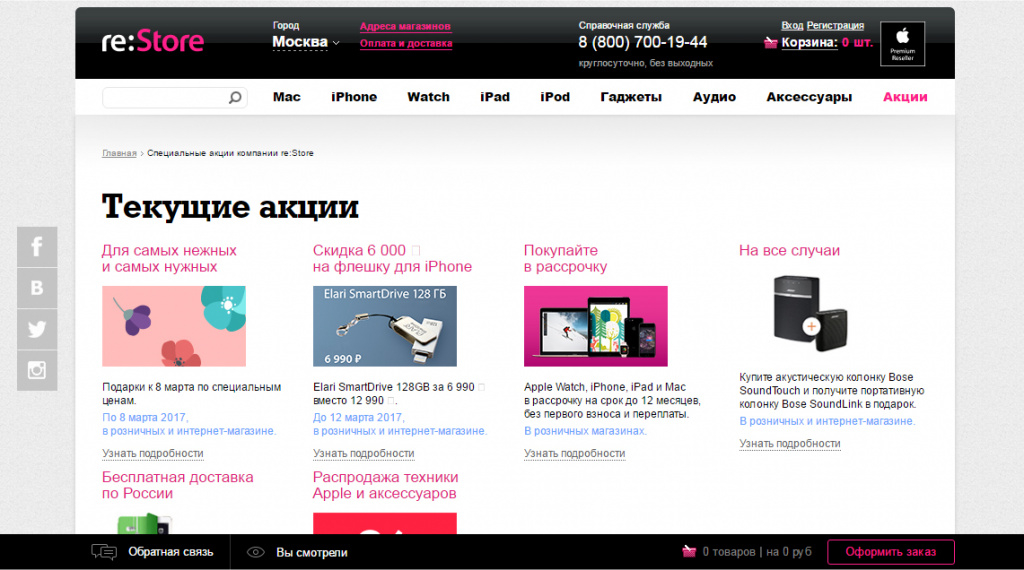Screen dimensions: 1024x570
Task: Click the chat icon for Обратная связь
Action: pos(104,552)
